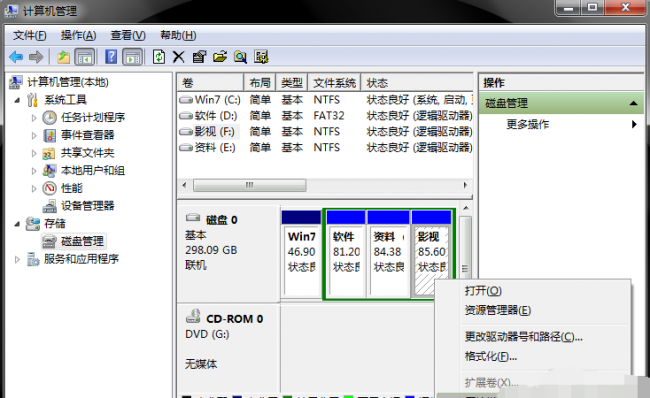
Task: Click the CD-ROM 0 drive icon
Action: pos(193,316)
